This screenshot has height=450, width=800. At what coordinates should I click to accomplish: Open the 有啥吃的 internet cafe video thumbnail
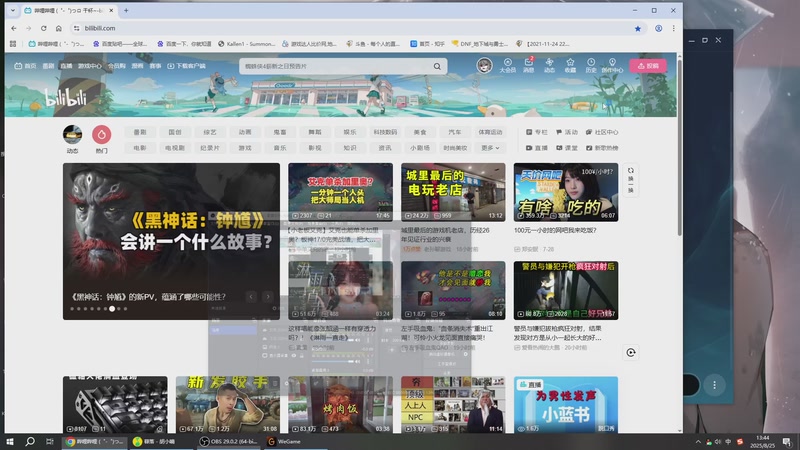(566, 192)
